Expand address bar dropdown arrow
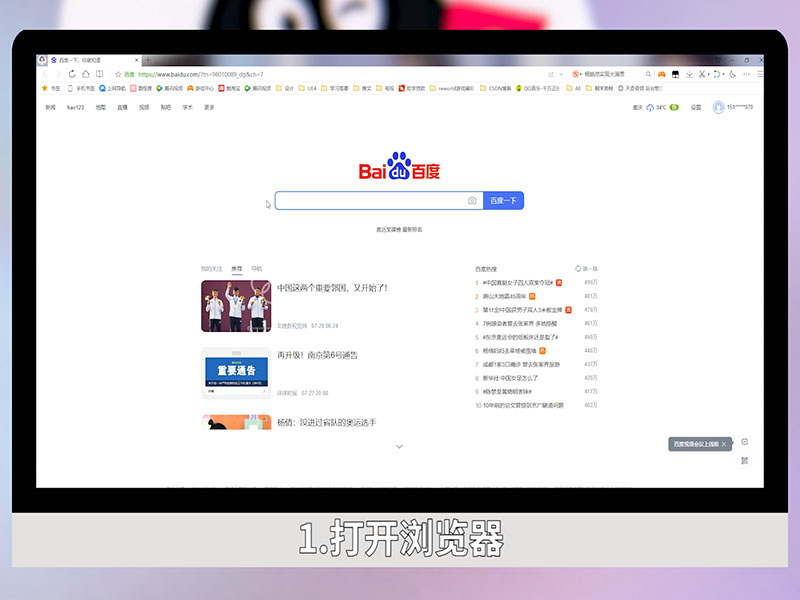800x600 pixels. pyautogui.click(x=561, y=74)
